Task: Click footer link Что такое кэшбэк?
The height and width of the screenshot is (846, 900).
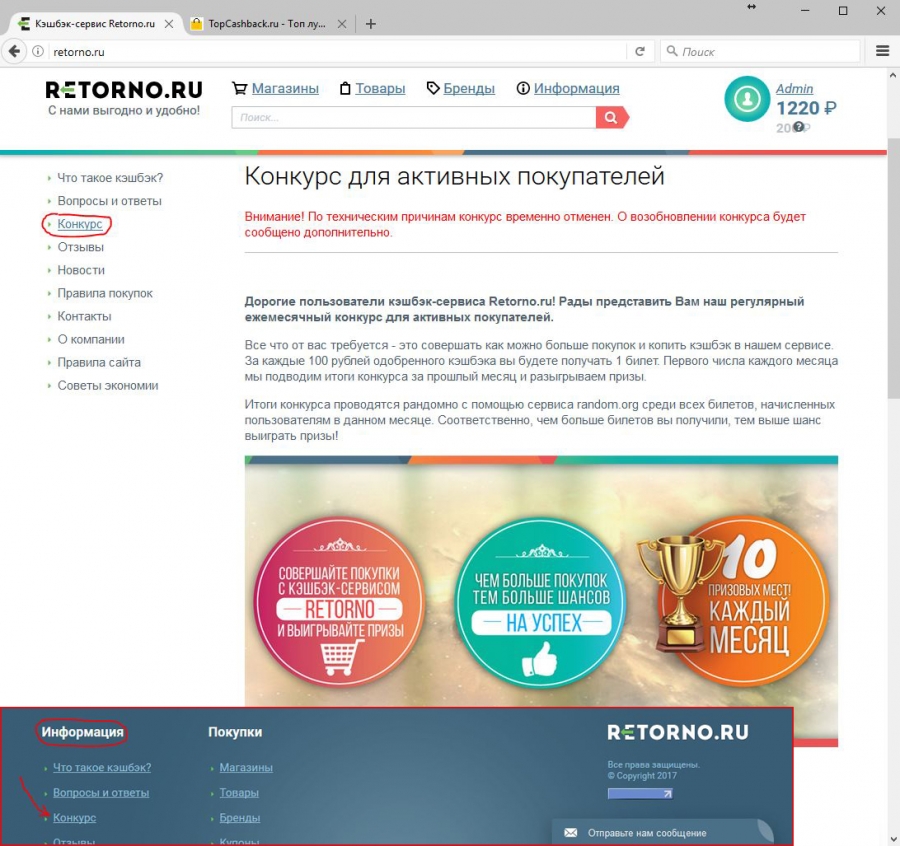Action: click(x=102, y=767)
